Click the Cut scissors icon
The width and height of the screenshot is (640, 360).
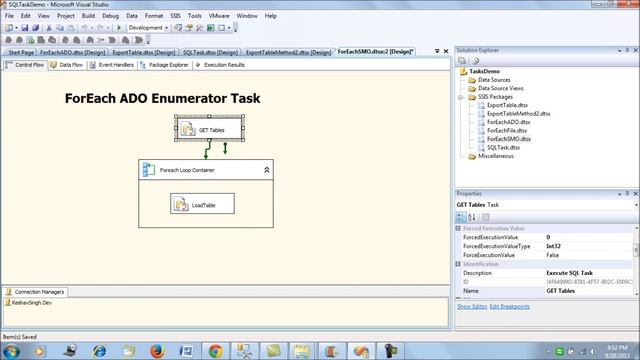tap(49, 28)
